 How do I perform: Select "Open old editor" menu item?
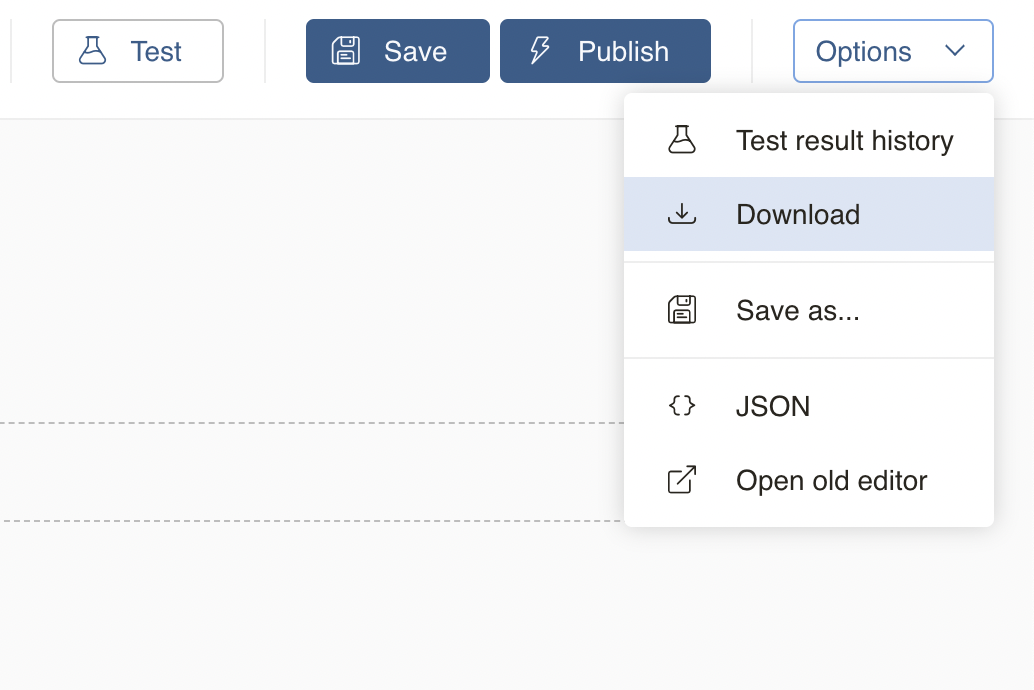point(831,480)
